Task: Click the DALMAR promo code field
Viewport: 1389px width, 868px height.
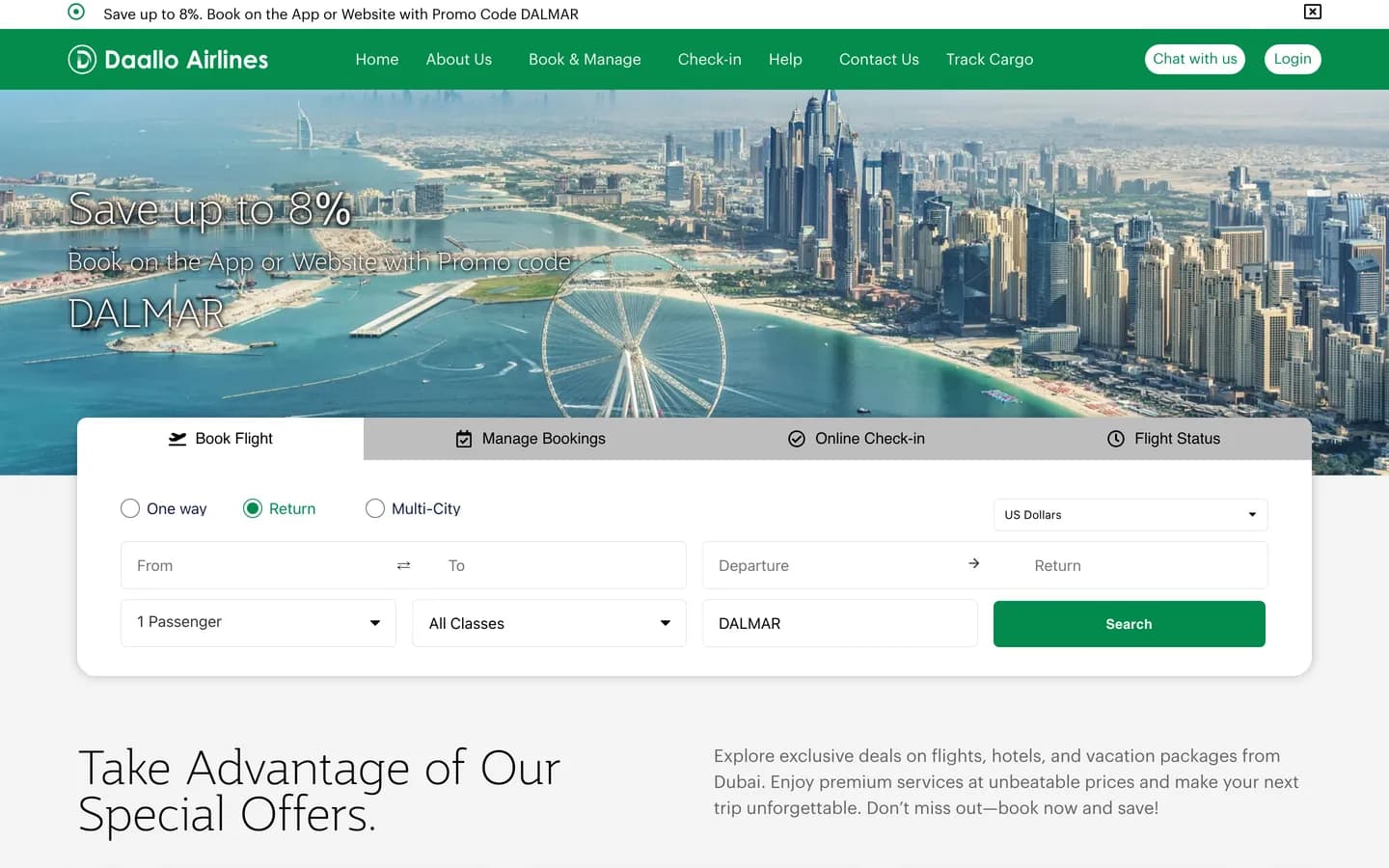Action: point(840,623)
